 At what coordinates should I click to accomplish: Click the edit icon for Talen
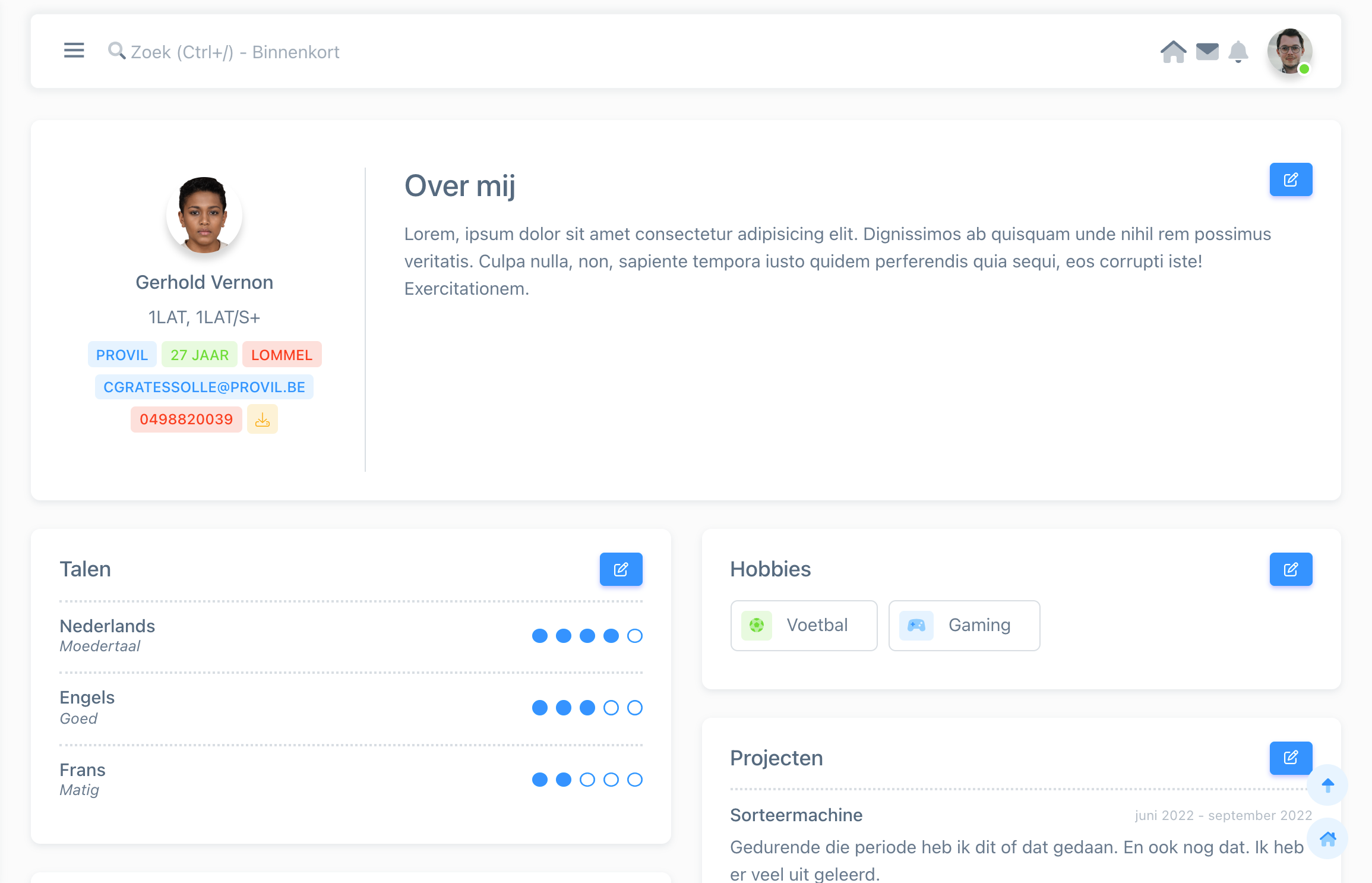point(621,569)
